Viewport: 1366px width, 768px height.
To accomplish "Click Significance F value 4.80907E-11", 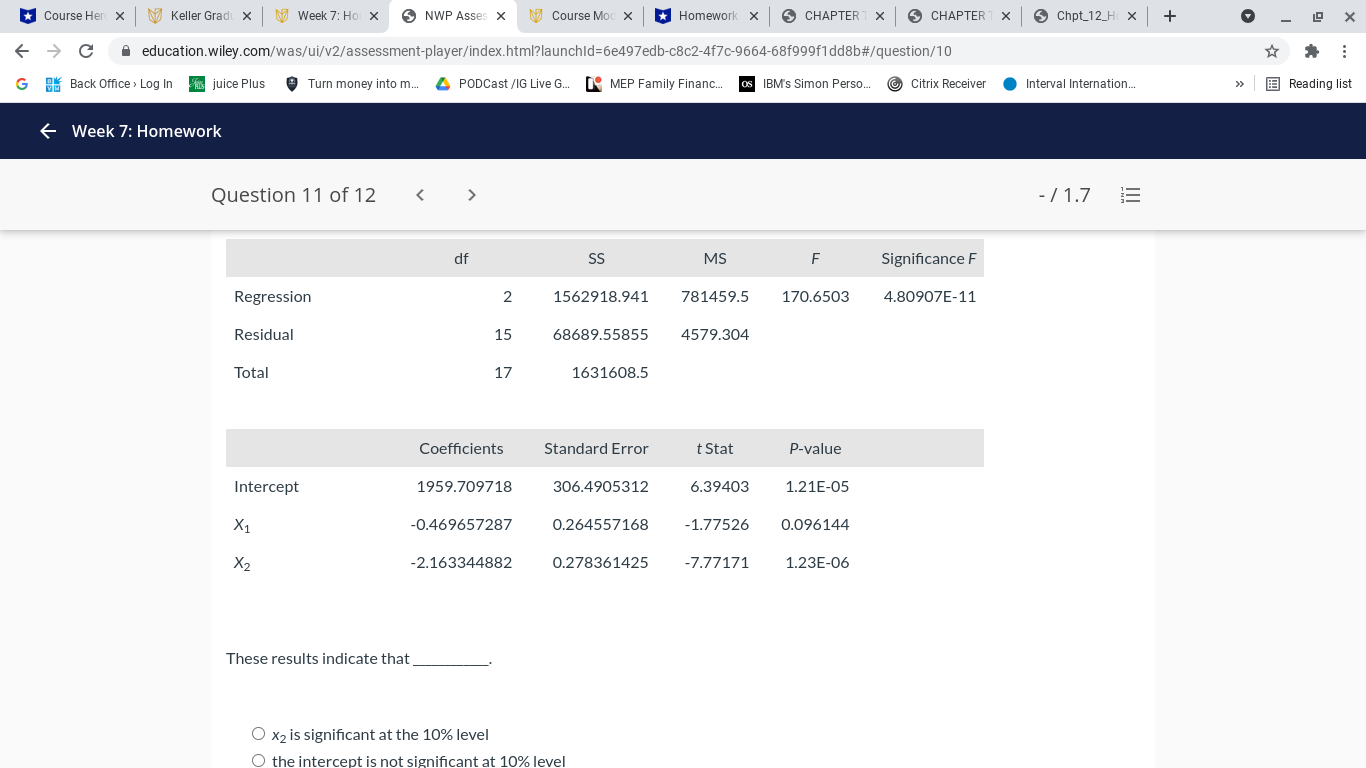I will (x=929, y=296).
